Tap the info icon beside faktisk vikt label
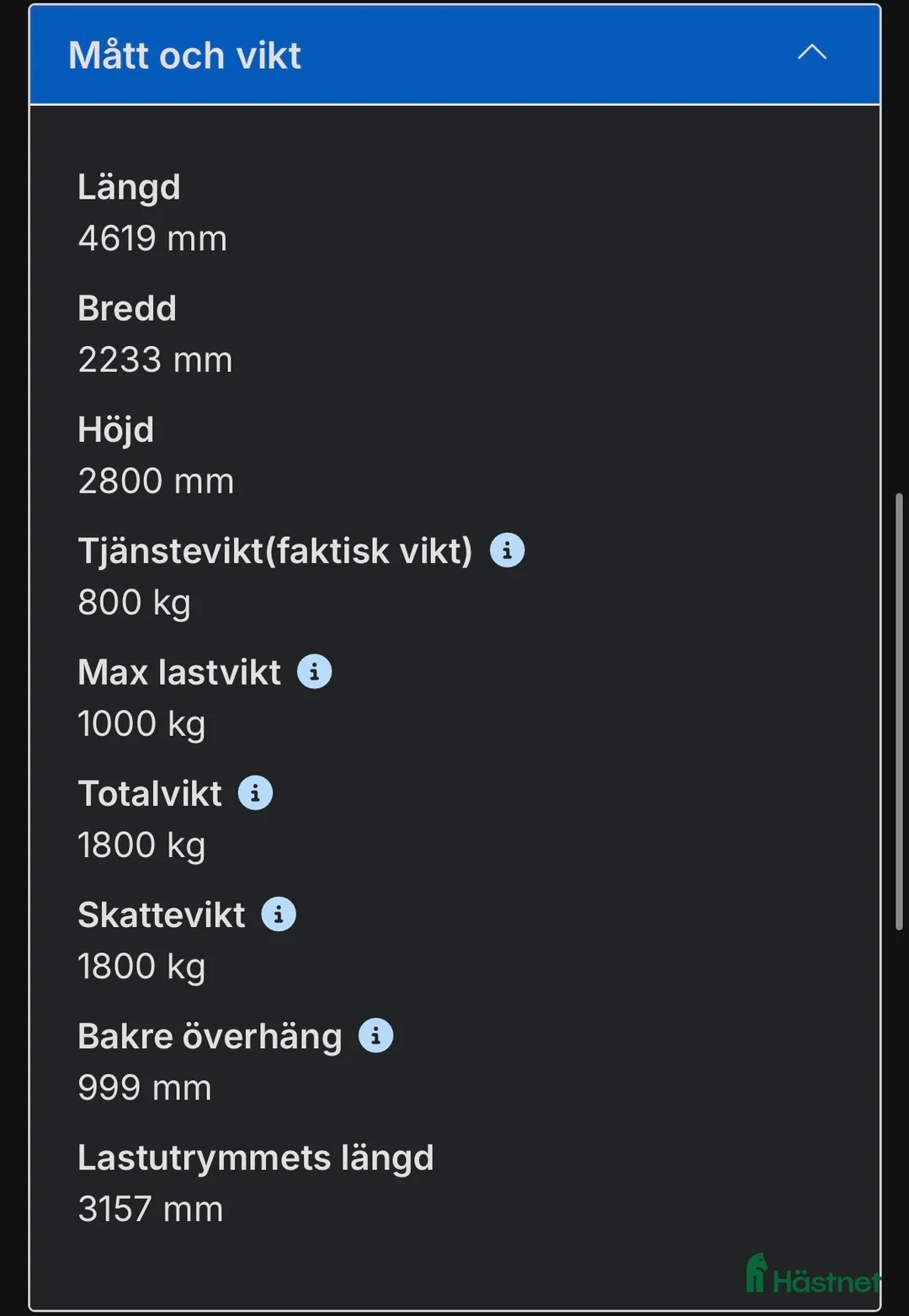The image size is (909, 1316). click(507, 549)
